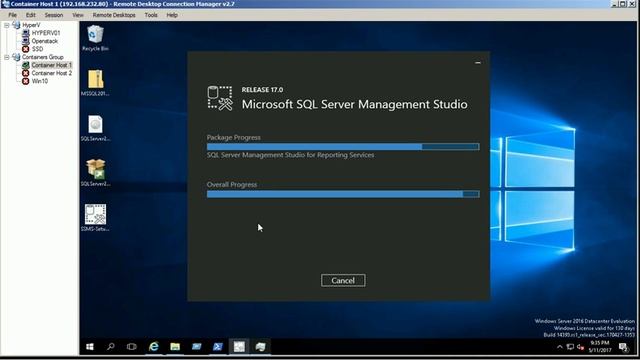Screen dimensions: 640x360
Task: Open taskbar Search
Action: [x=111, y=347]
